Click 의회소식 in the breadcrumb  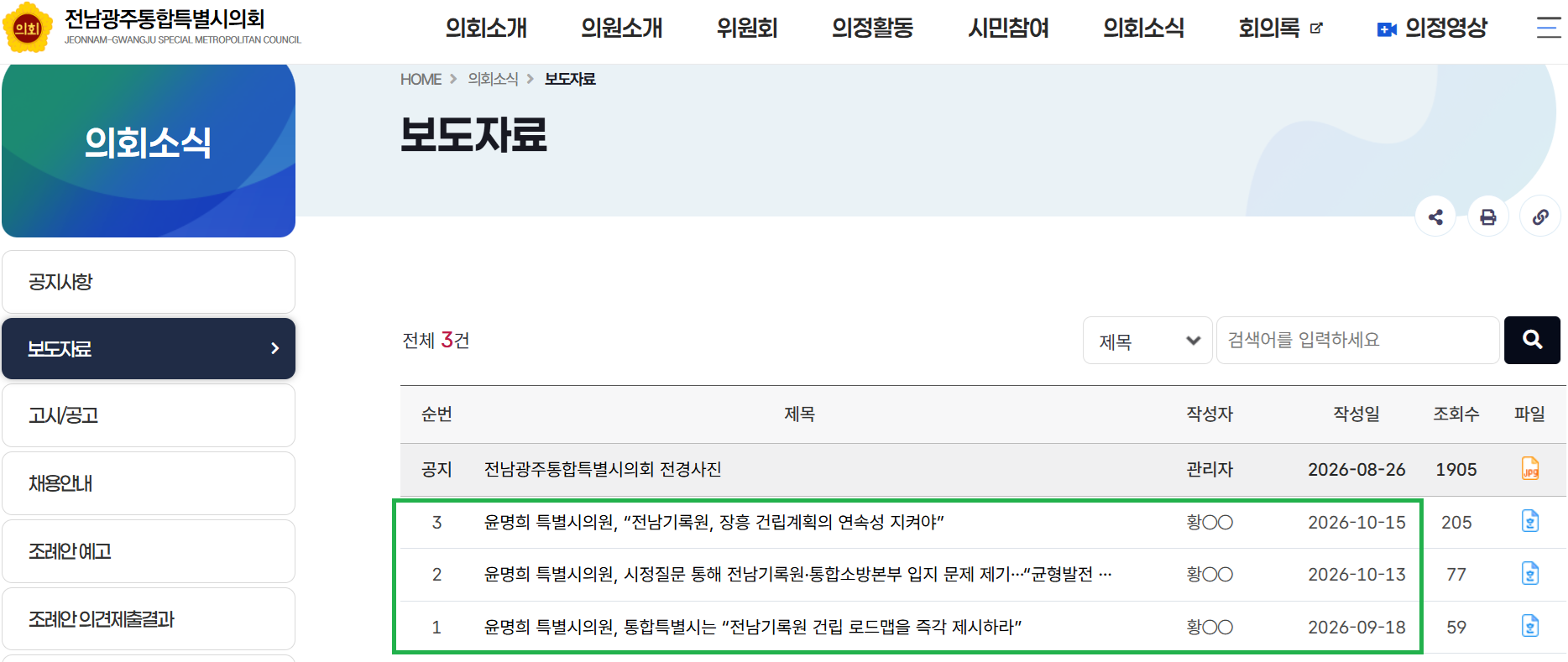494,79
